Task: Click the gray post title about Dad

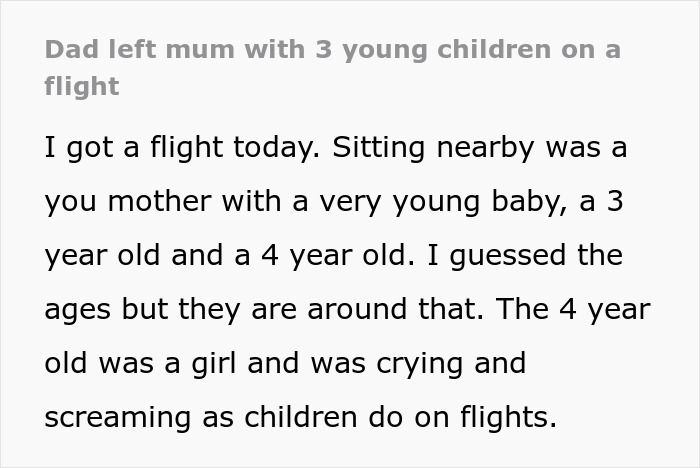Action: [x=332, y=50]
